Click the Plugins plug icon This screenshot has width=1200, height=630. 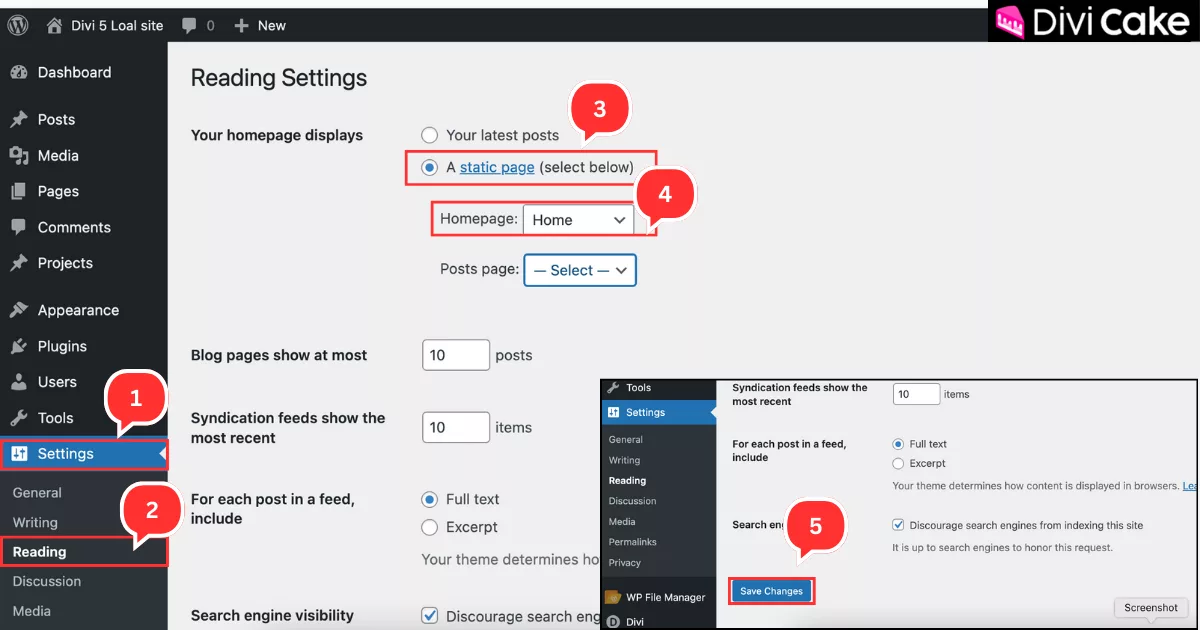[x=19, y=346]
